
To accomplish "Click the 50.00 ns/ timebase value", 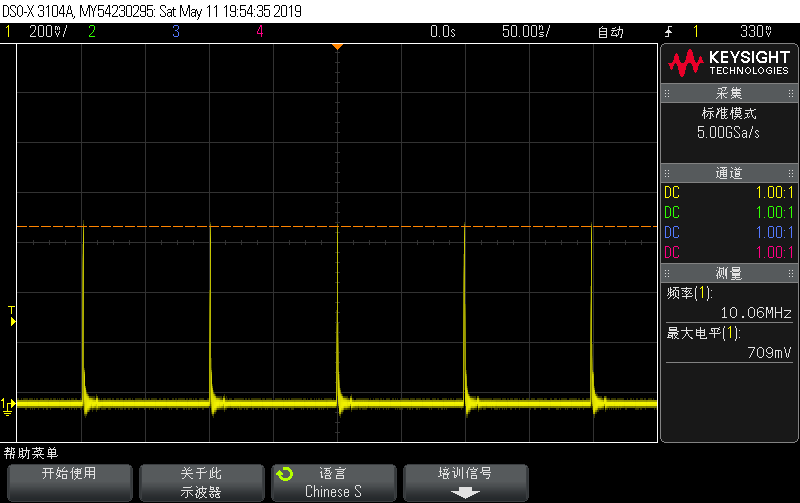I will click(x=526, y=32).
